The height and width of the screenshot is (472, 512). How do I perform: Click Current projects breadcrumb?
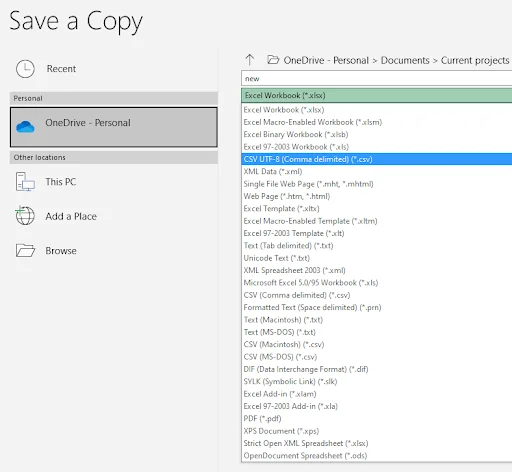pyautogui.click(x=475, y=60)
